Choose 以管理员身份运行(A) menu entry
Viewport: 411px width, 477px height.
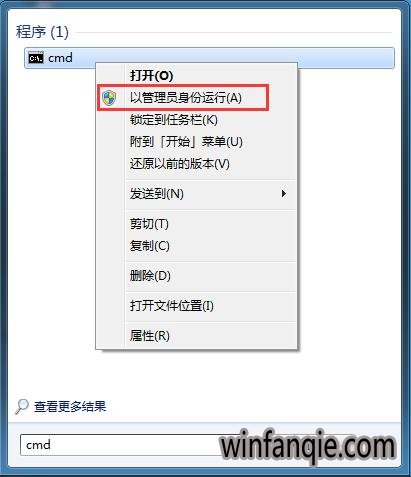pos(186,98)
